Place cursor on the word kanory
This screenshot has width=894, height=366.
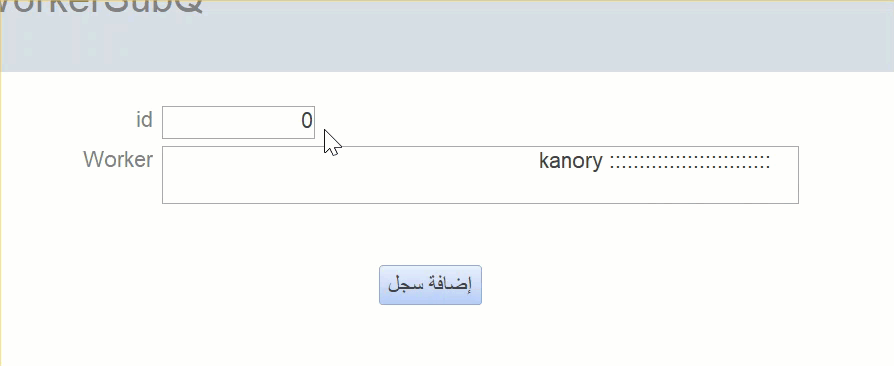(570, 161)
